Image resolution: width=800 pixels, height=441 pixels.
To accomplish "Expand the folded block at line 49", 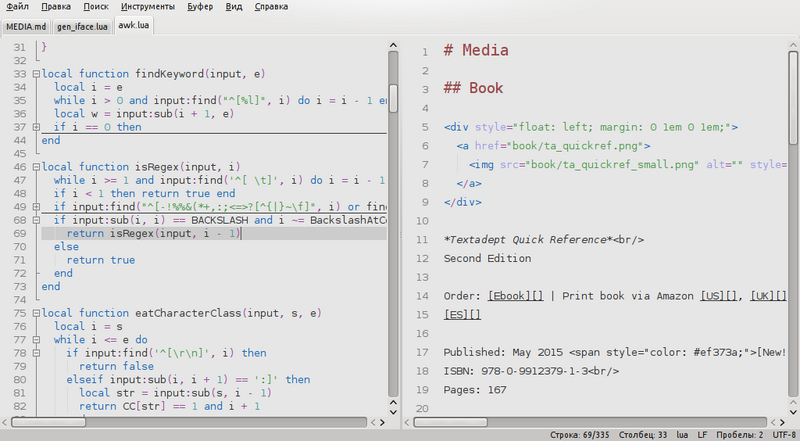I will 37,207.
